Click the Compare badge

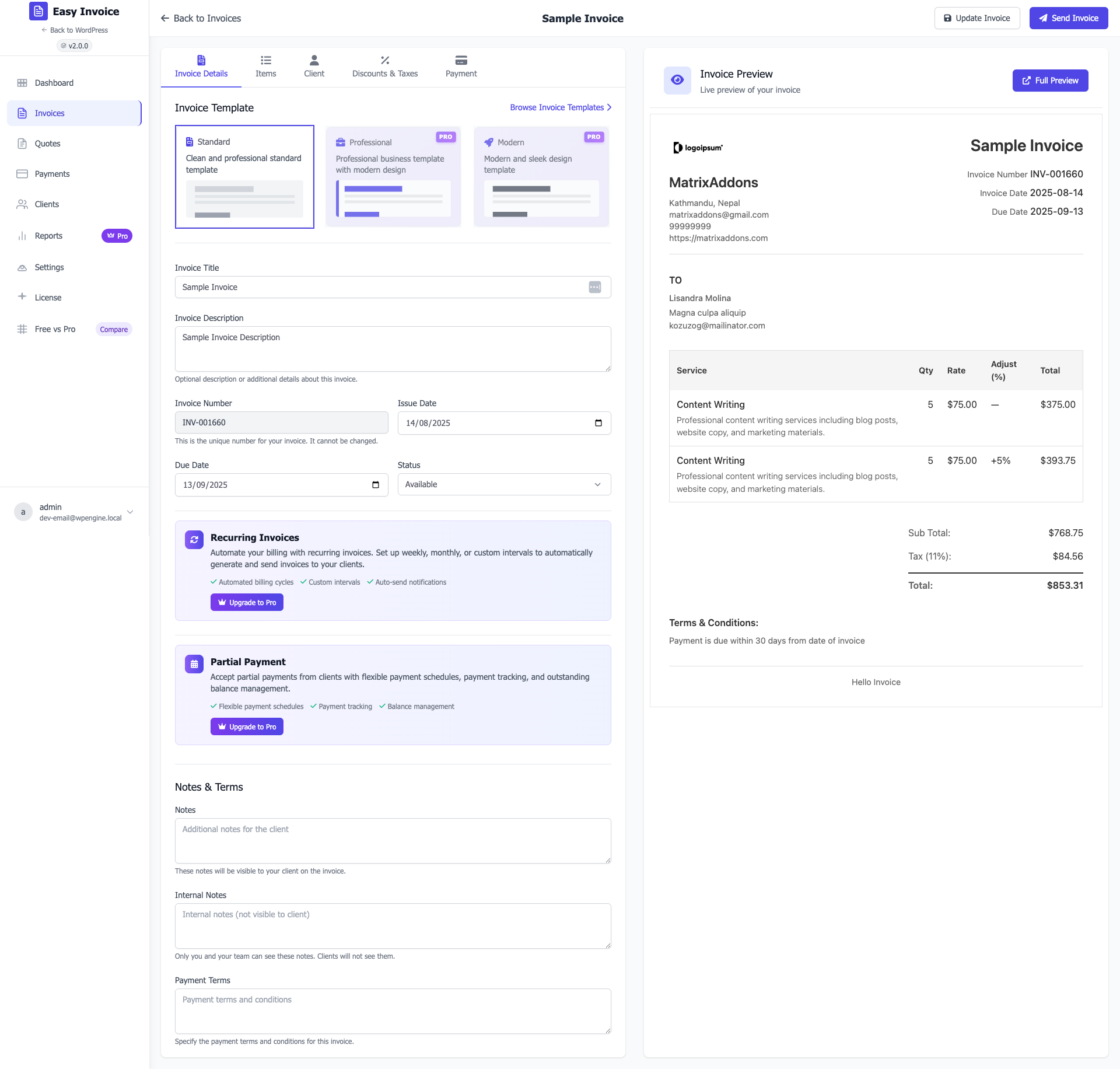point(114,329)
